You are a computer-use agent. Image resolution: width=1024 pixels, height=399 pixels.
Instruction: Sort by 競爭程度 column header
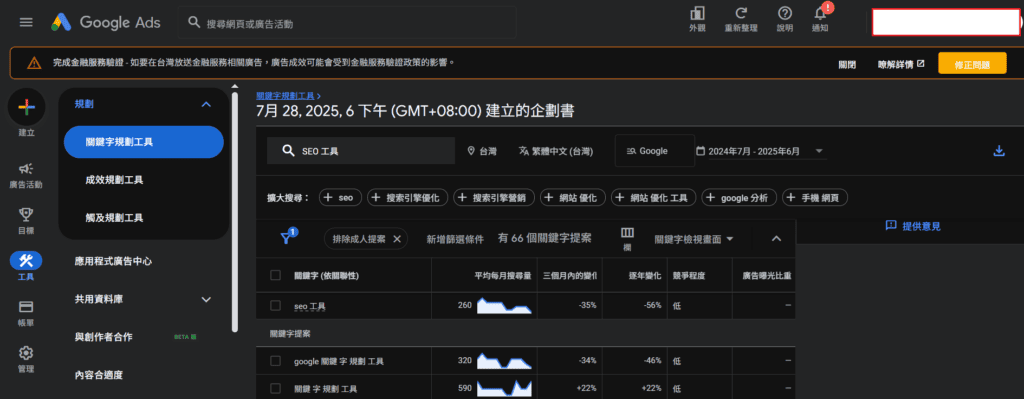click(x=688, y=276)
